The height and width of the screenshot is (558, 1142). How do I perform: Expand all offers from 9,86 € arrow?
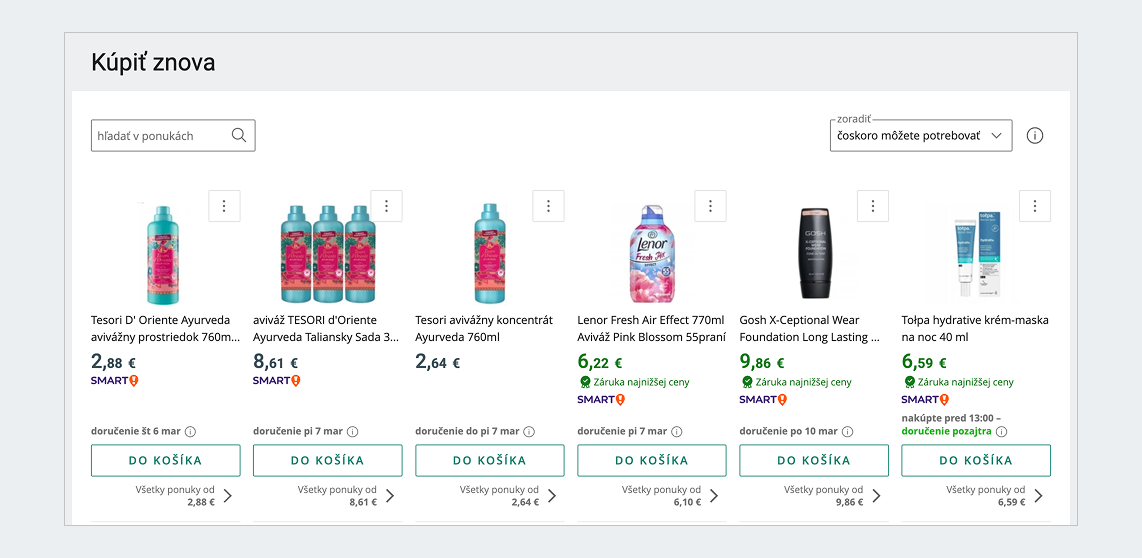pyautogui.click(x=876, y=496)
